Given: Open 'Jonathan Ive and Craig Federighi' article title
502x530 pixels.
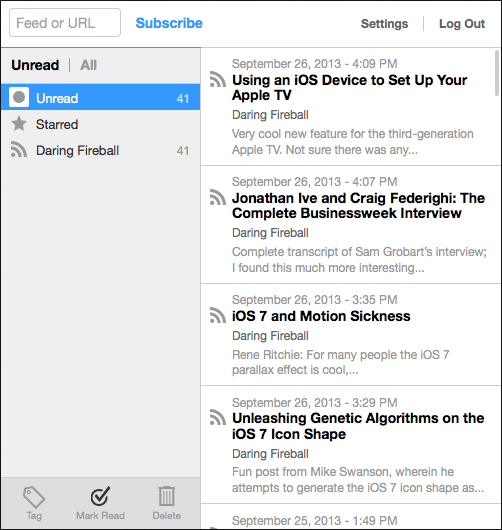Looking at the screenshot, I should [x=358, y=206].
